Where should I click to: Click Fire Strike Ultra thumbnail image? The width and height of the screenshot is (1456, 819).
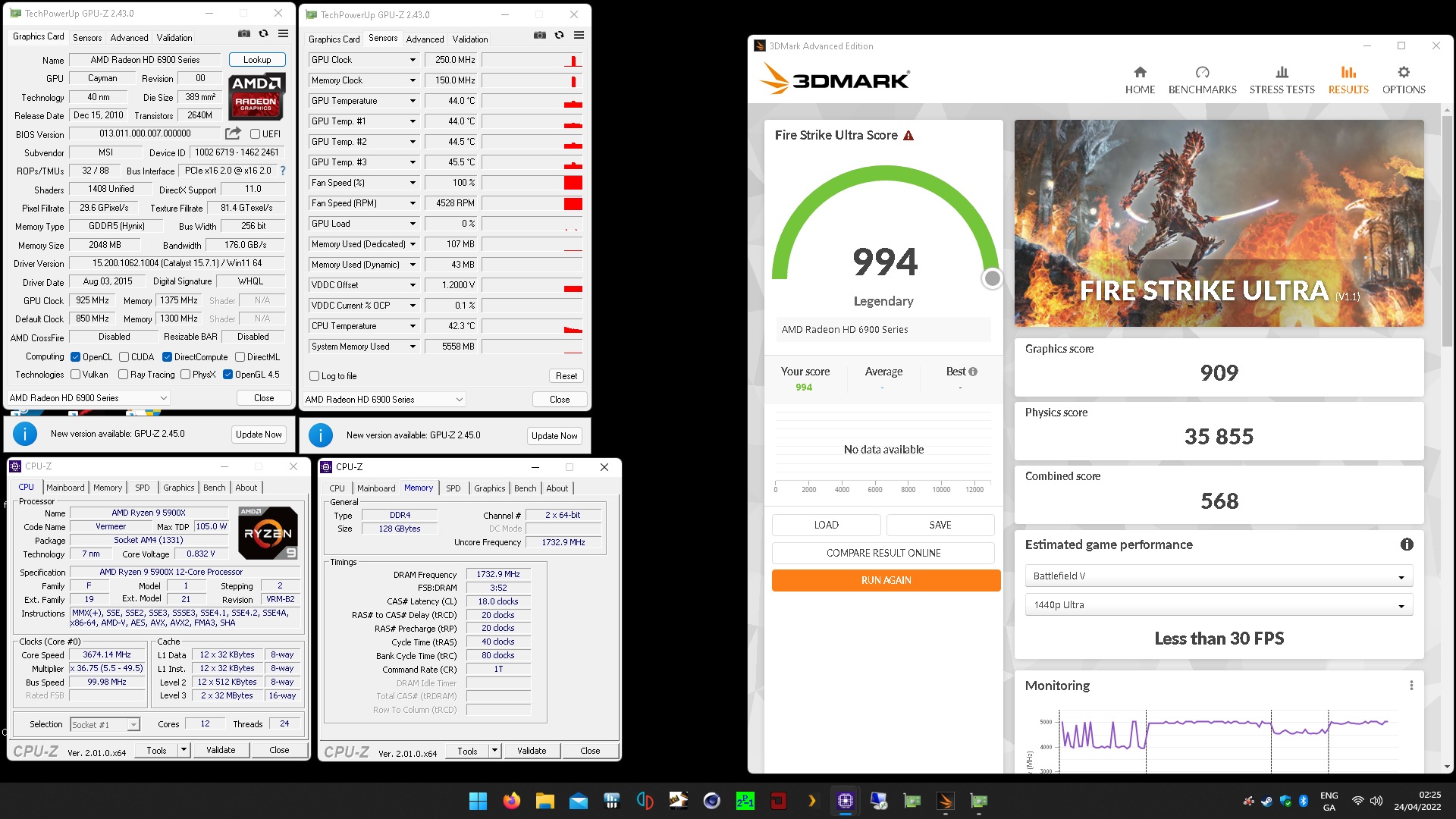(x=1219, y=224)
